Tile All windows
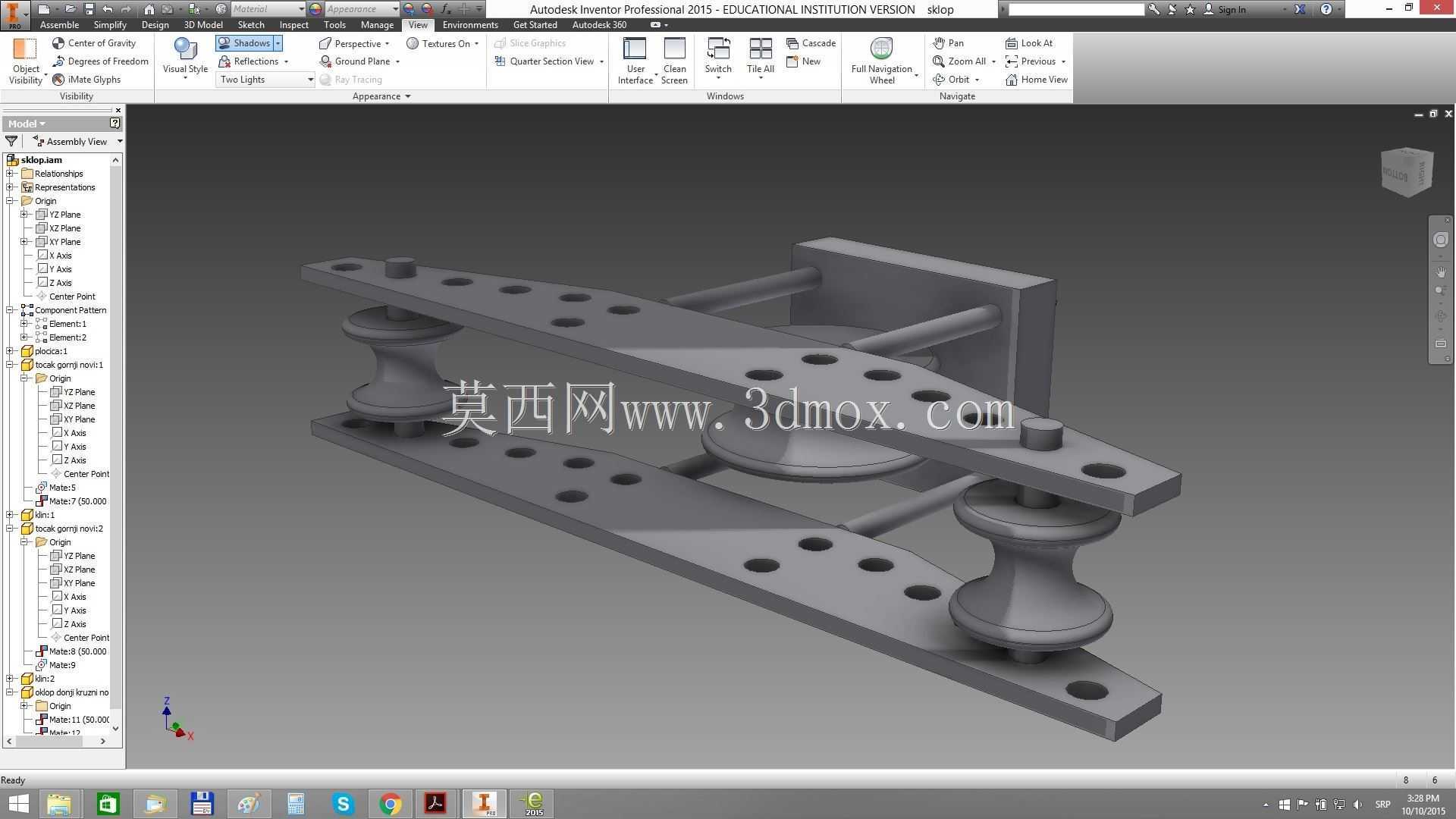The image size is (1456, 819). (x=760, y=59)
